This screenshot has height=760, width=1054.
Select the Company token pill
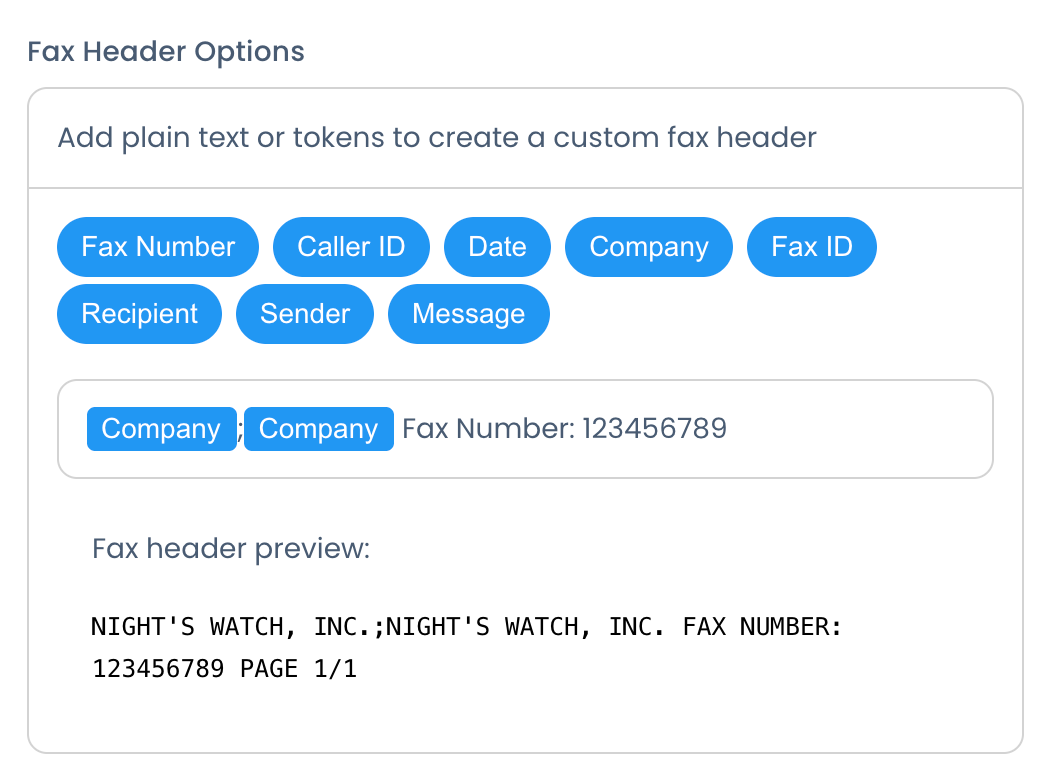click(648, 246)
